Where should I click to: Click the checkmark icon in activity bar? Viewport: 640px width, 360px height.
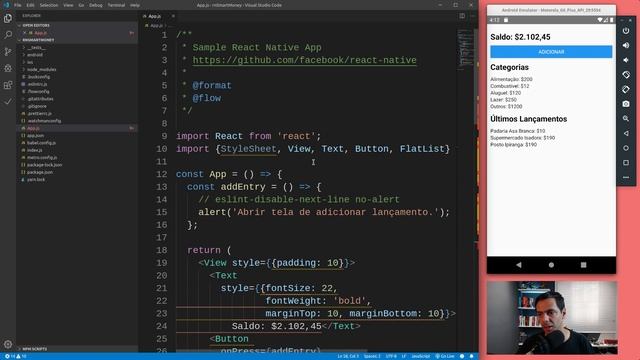[8, 102]
